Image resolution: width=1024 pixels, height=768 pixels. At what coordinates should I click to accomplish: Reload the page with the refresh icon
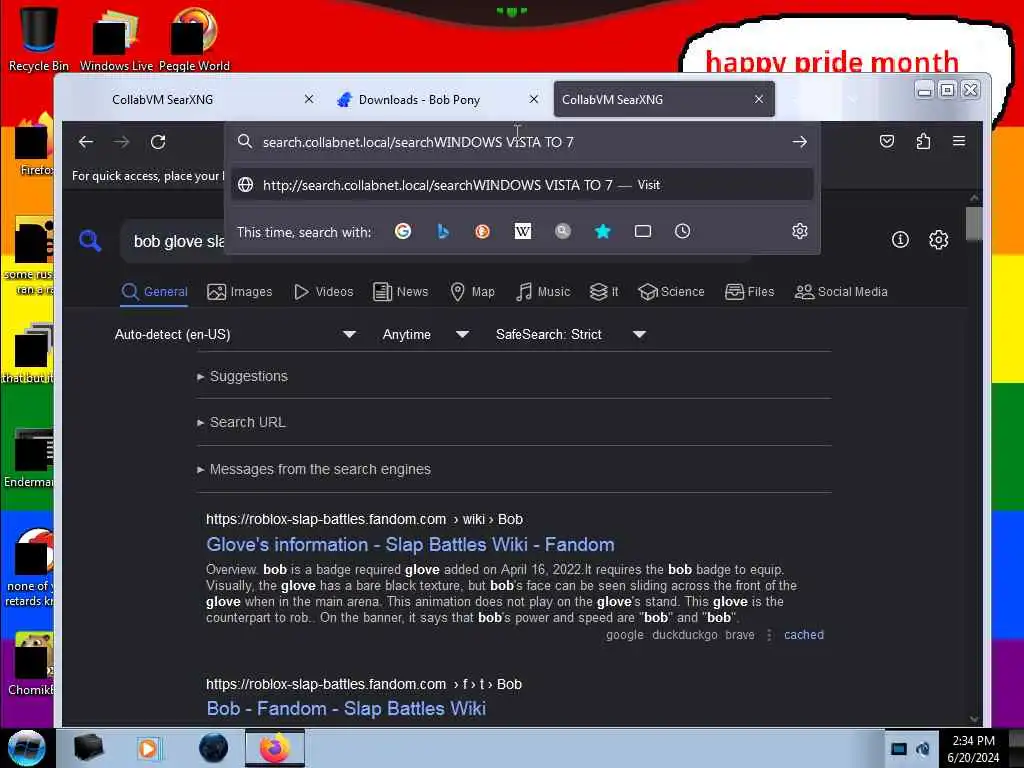158,142
